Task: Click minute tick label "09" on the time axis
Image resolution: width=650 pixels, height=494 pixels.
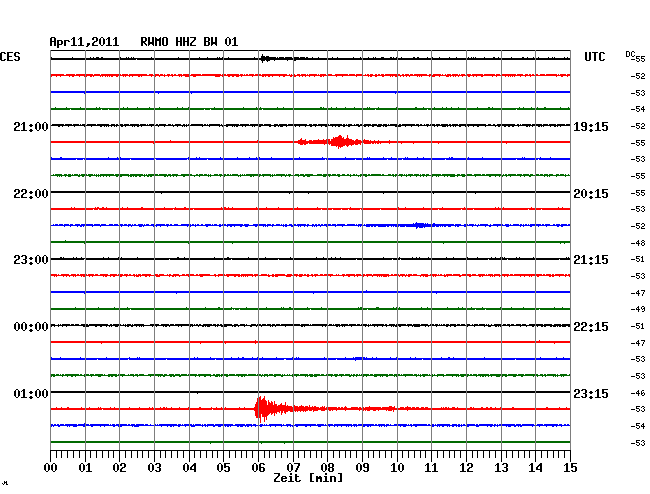Action: [x=362, y=468]
